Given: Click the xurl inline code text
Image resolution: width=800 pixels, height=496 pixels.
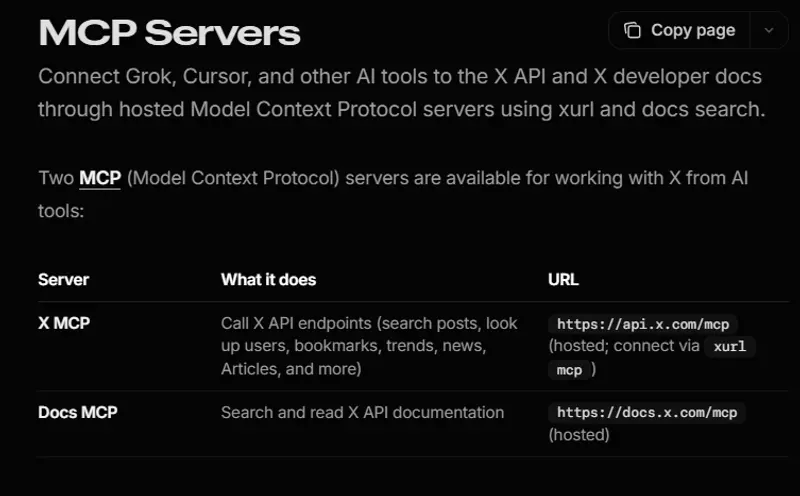Looking at the screenshot, I should [730, 346].
